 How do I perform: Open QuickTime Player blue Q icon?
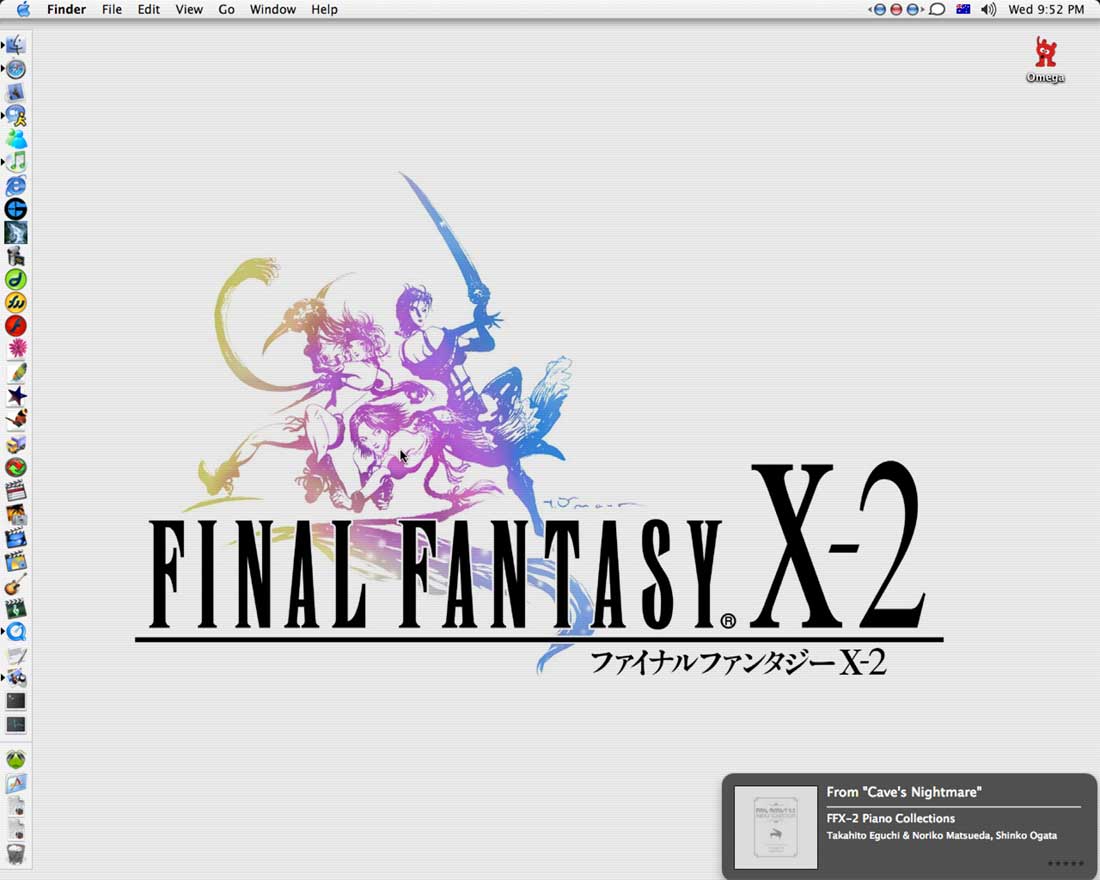coord(15,632)
